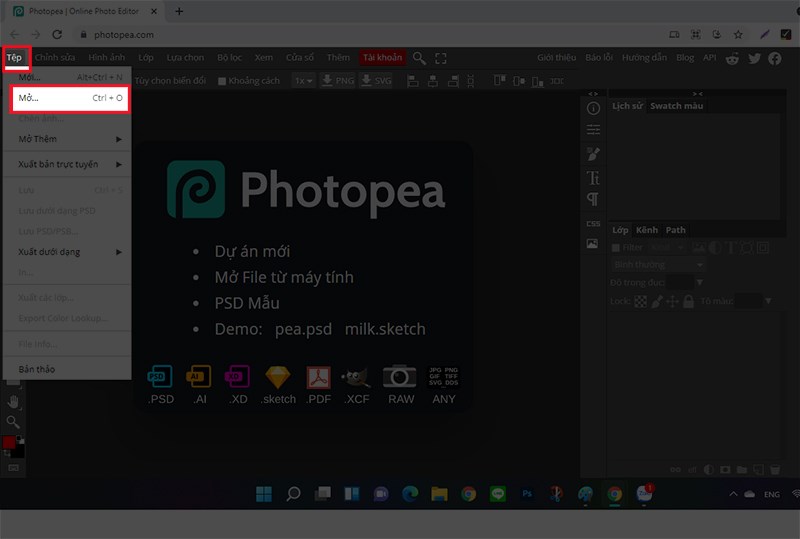Viewport: 800px width, 539px height.
Task: Toggle the Khoảng cách checkbox
Action: click(222, 81)
